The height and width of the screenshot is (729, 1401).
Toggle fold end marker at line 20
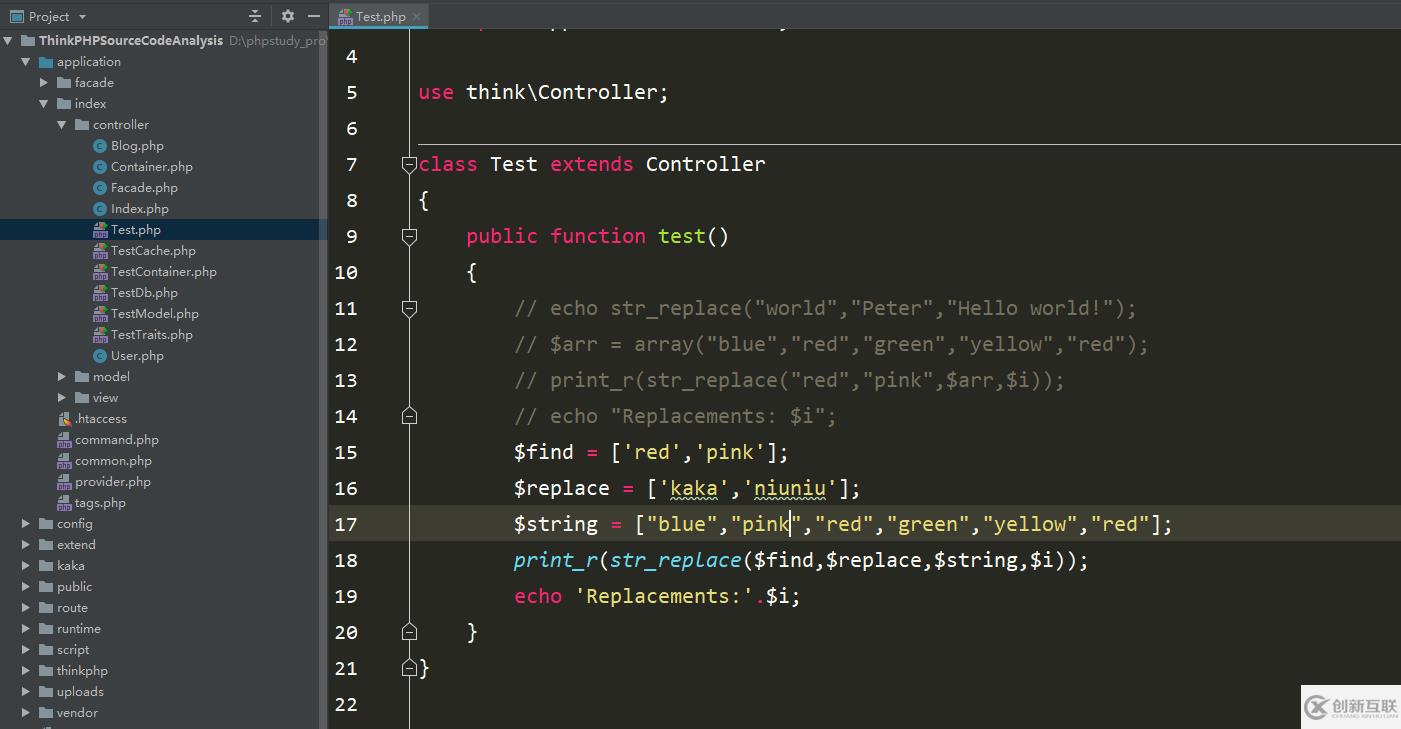(409, 632)
